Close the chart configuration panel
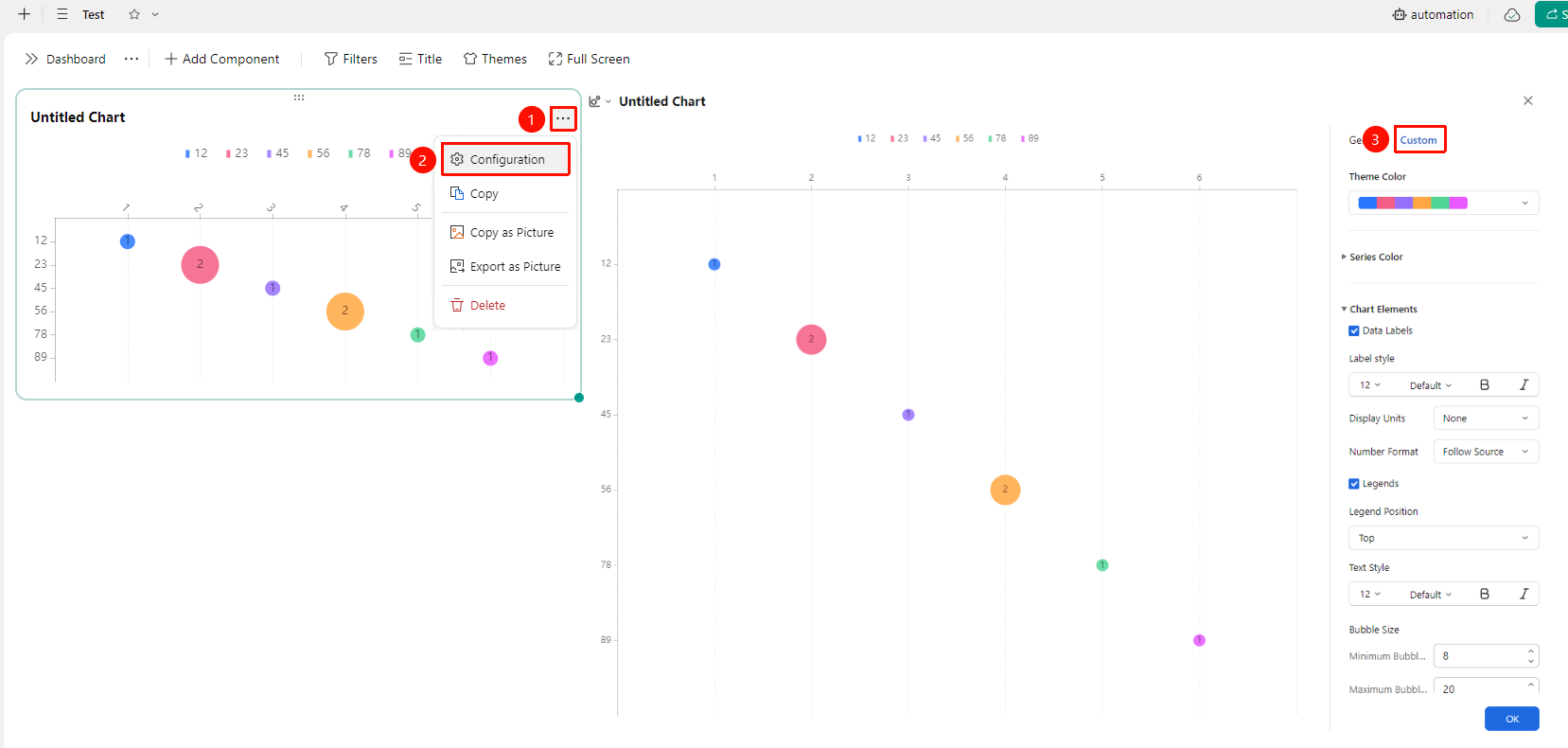 [1527, 100]
